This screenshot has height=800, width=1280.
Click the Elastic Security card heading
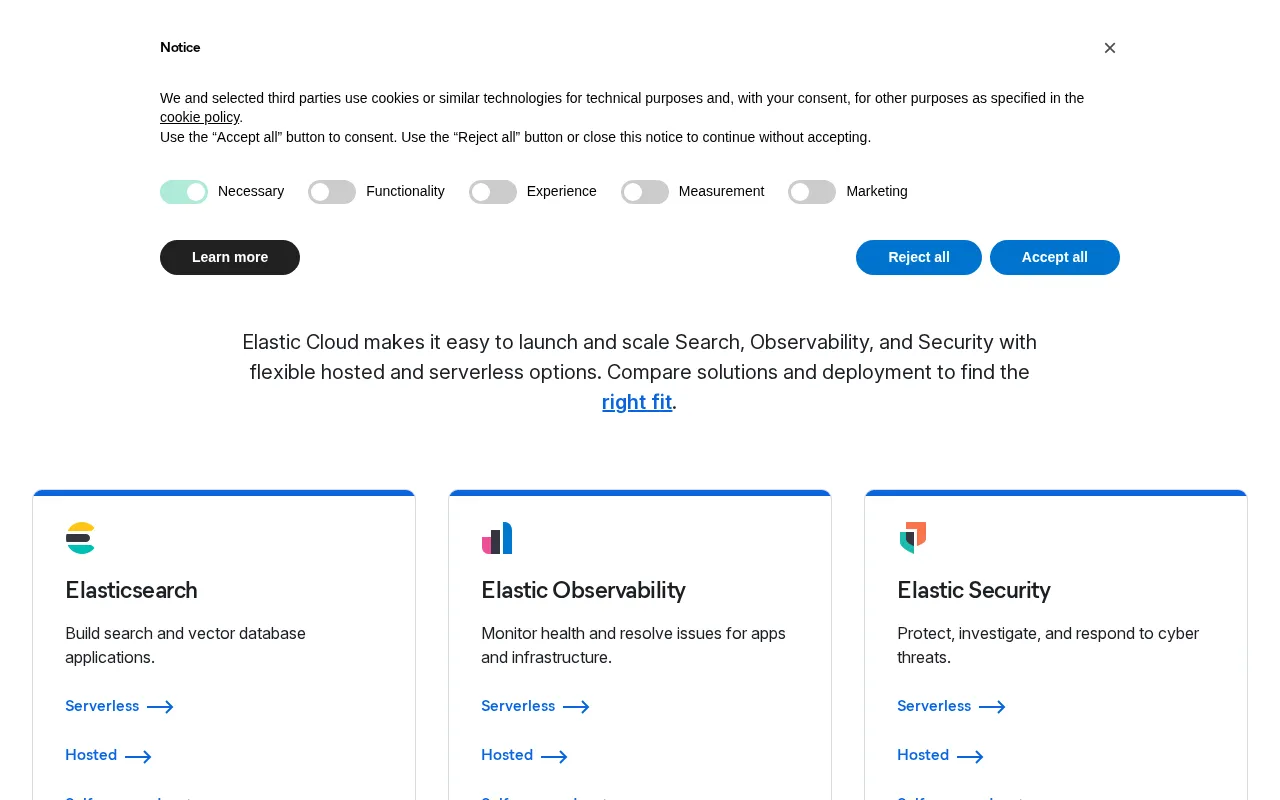[974, 590]
